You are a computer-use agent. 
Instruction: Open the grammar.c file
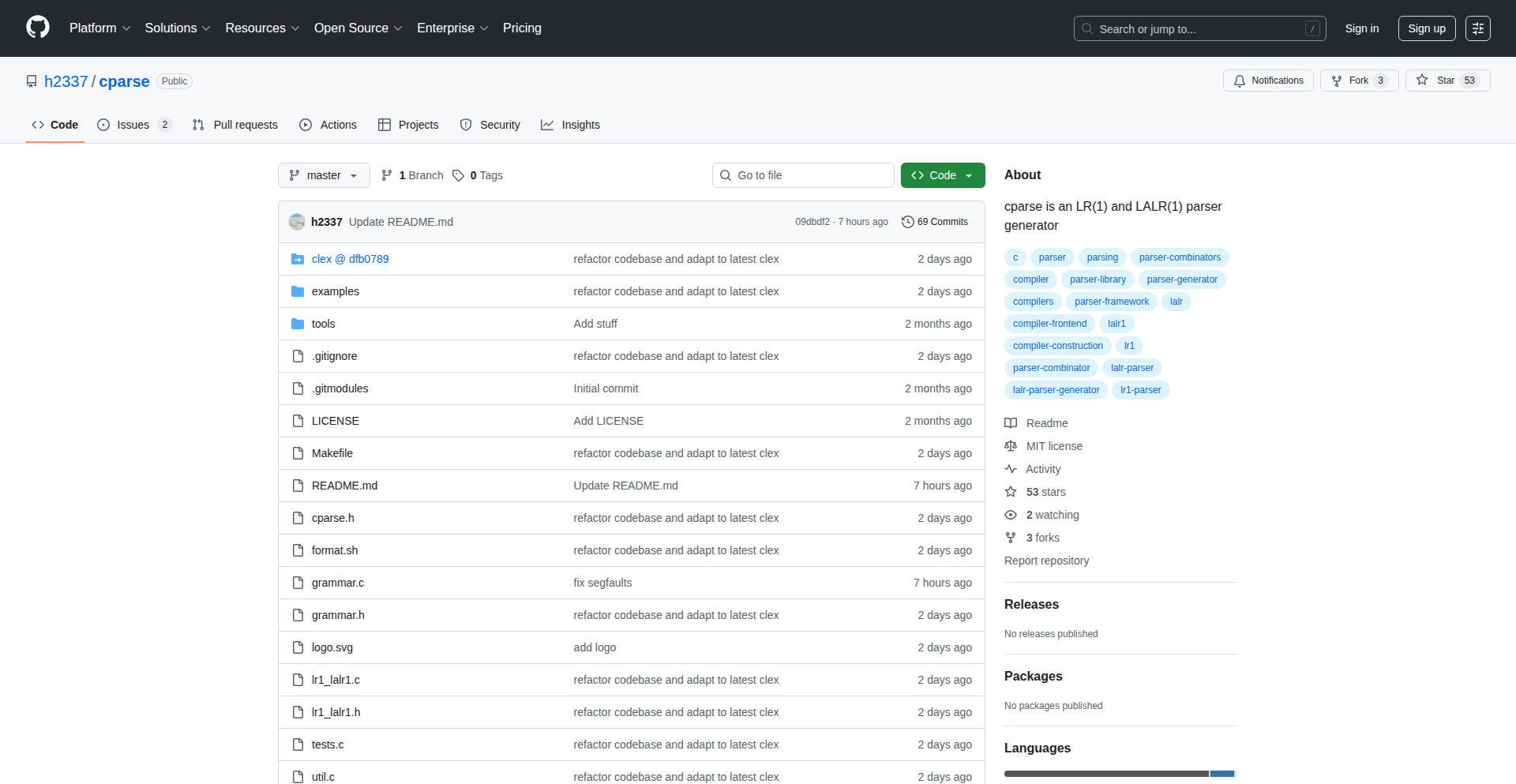pyautogui.click(x=338, y=583)
